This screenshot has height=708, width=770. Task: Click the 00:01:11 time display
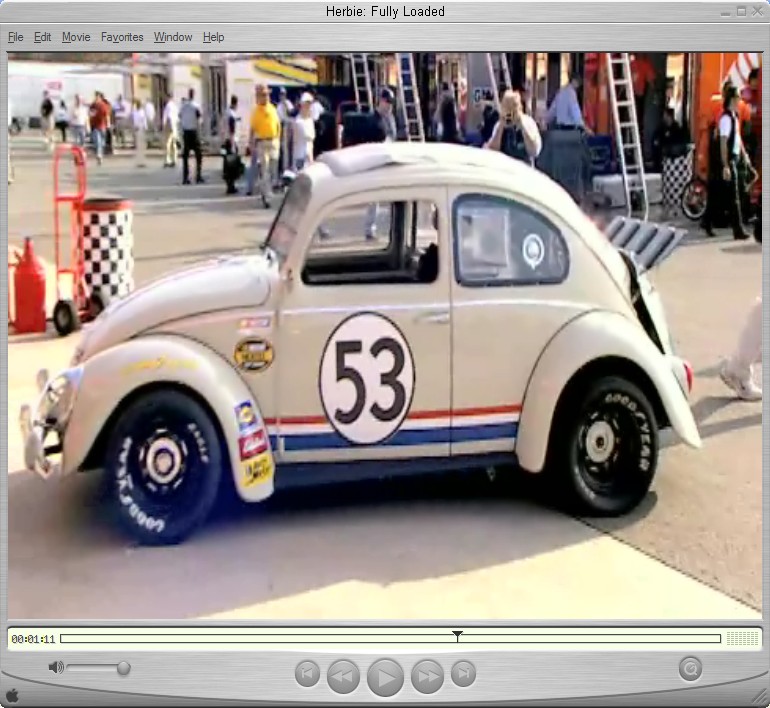tap(33, 639)
